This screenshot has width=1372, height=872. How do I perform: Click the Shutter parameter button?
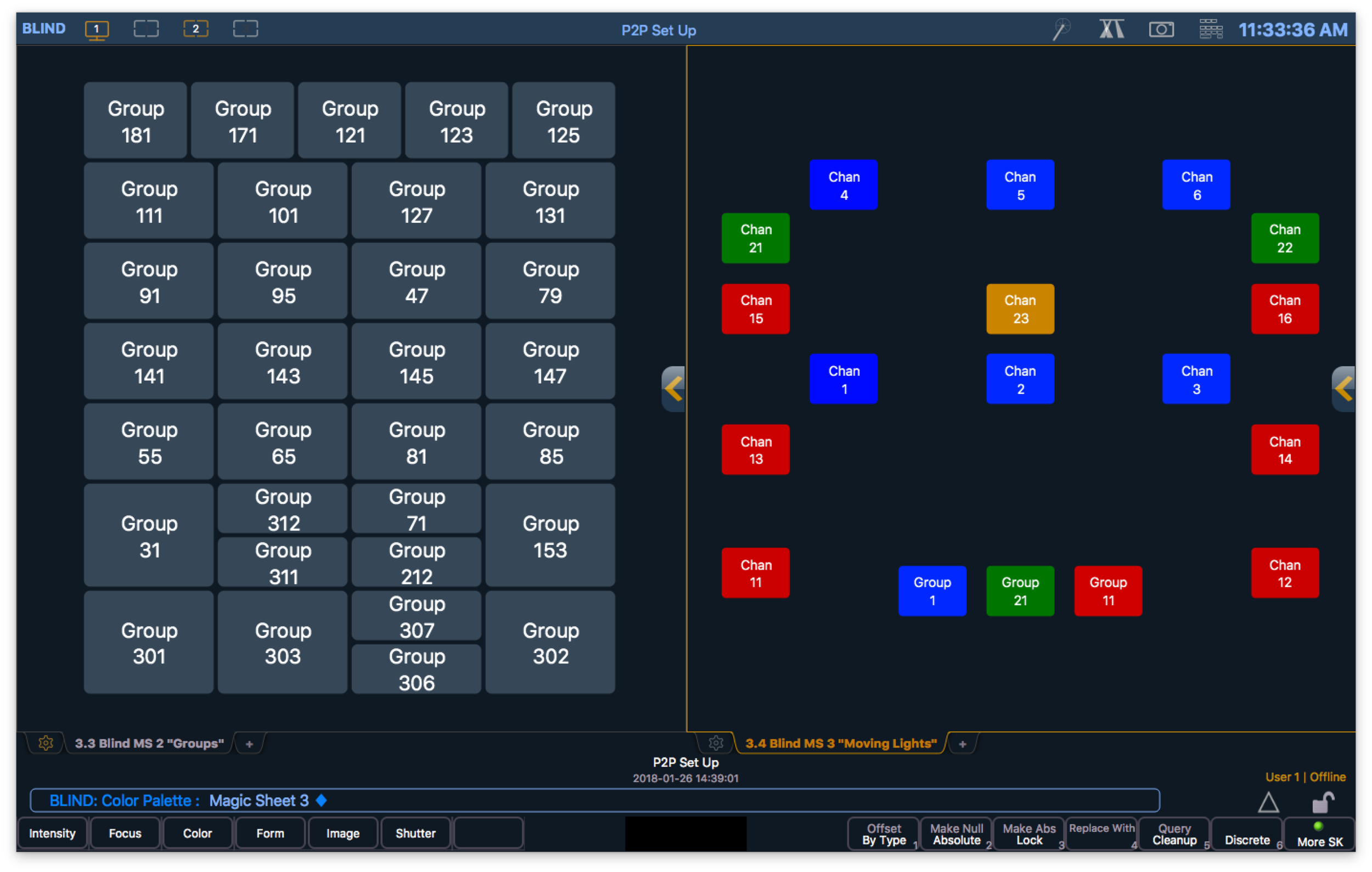pyautogui.click(x=415, y=833)
